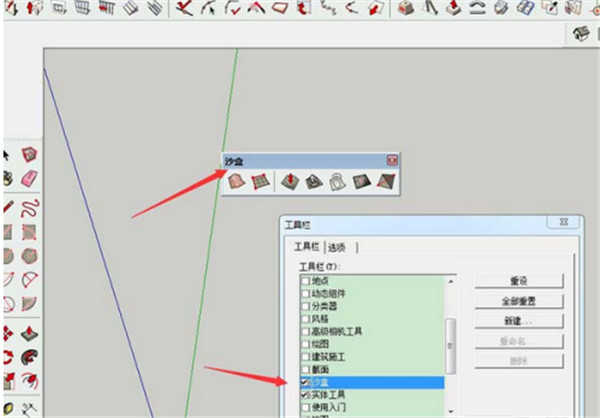
Task: Select the From Contours sandbox tool
Action: (235, 181)
